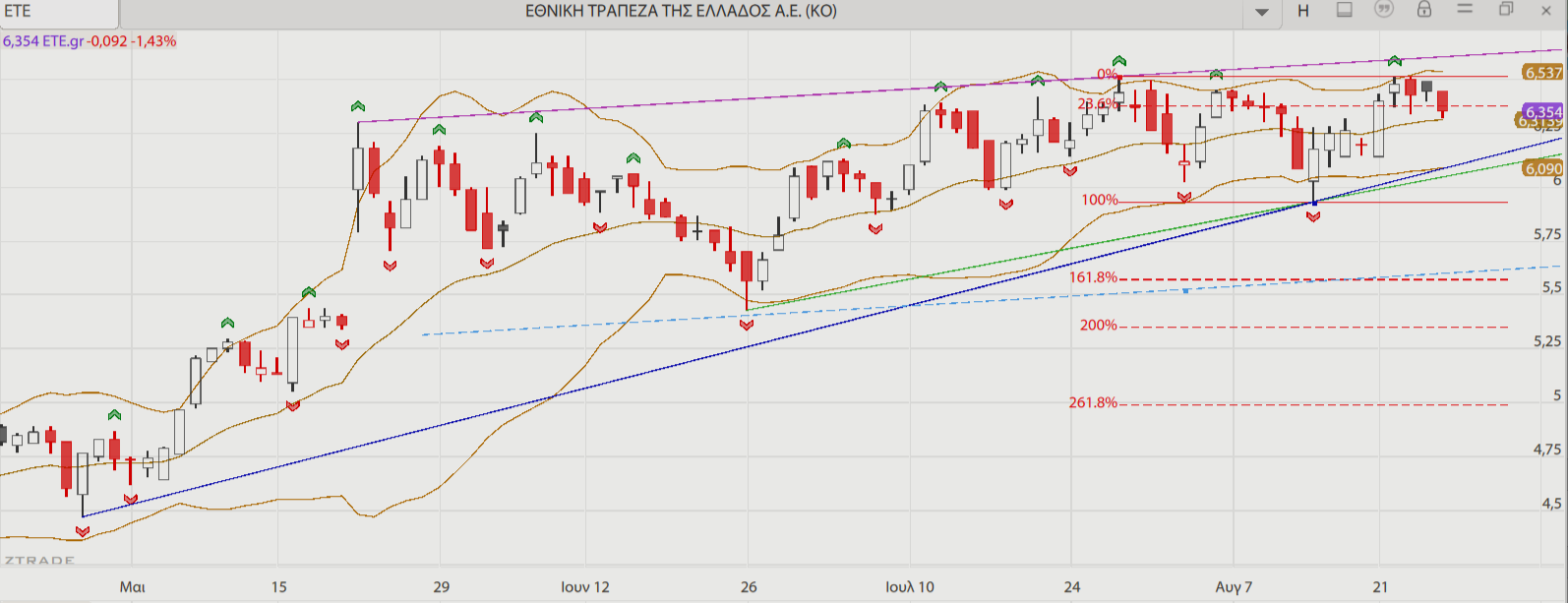Click the 6,090 lower band price tag

click(1541, 169)
